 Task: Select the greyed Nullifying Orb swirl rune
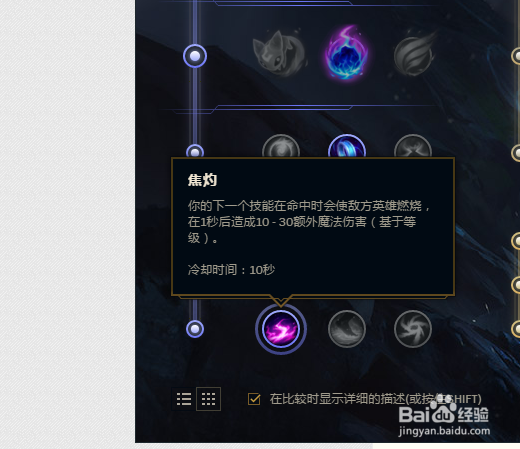[x=281, y=146]
